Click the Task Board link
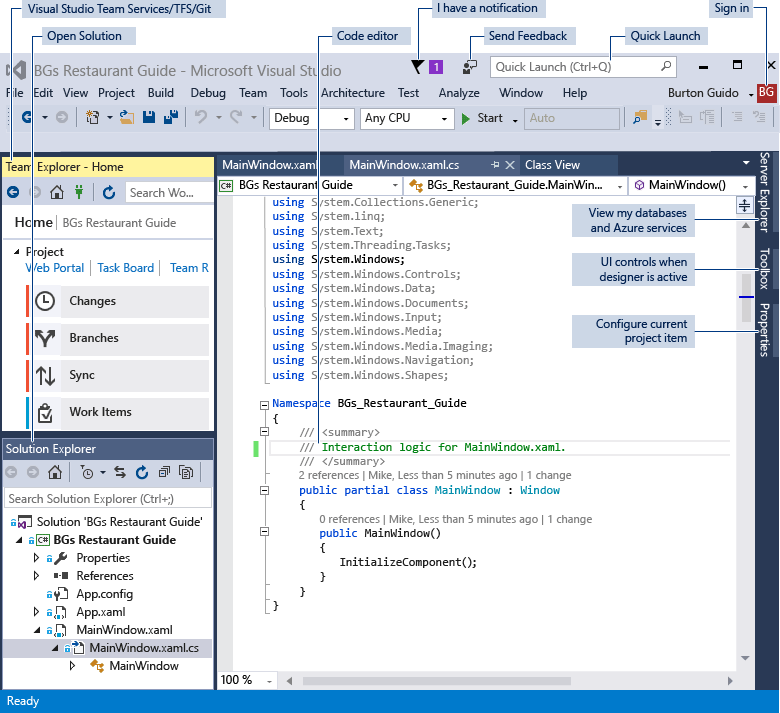Image resolution: width=780 pixels, height=713 pixels. pos(126,268)
